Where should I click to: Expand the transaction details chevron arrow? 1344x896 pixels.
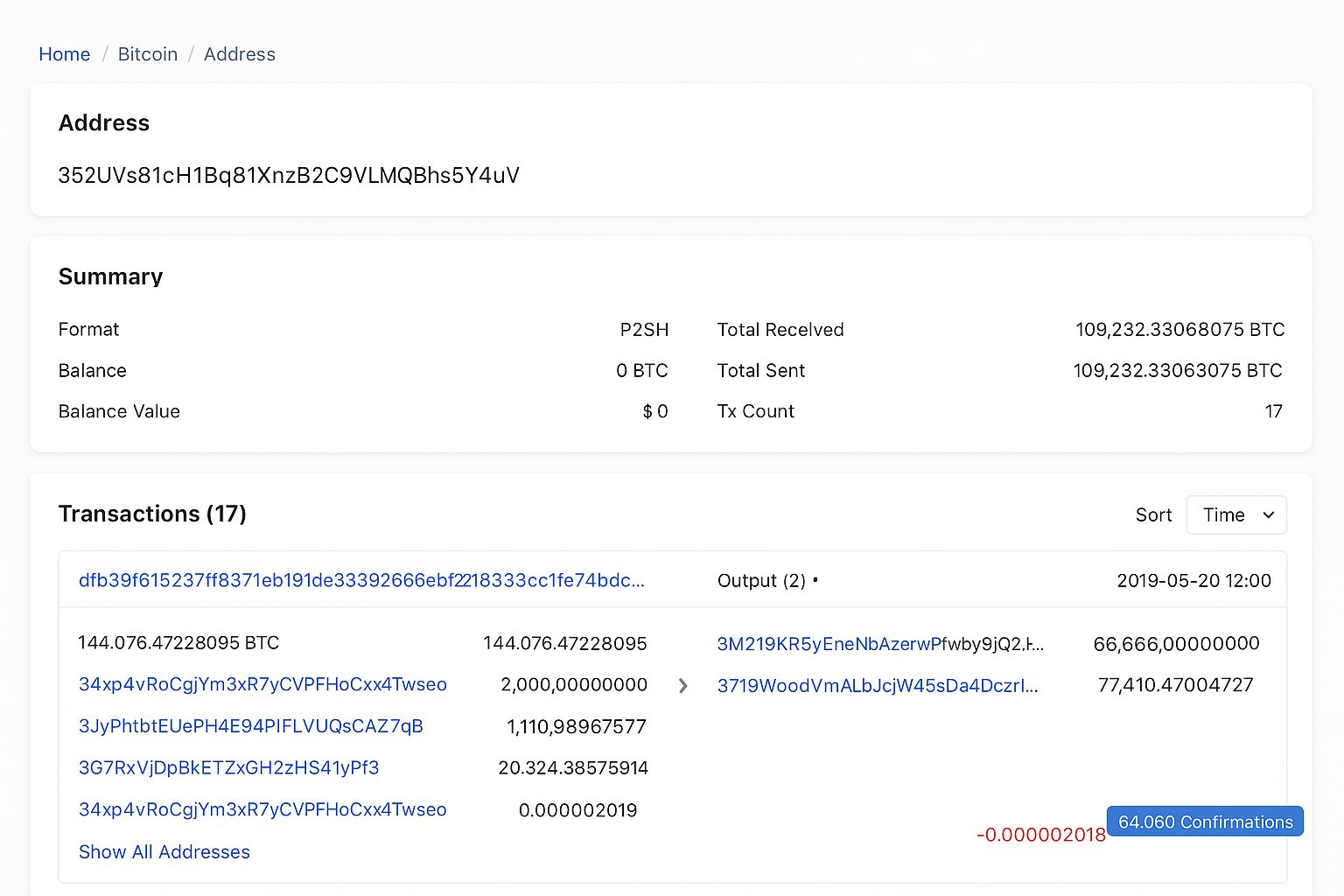(x=683, y=686)
